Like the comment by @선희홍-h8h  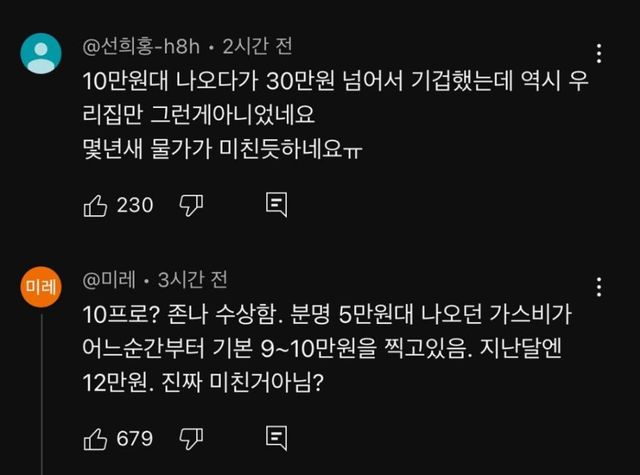coord(94,205)
